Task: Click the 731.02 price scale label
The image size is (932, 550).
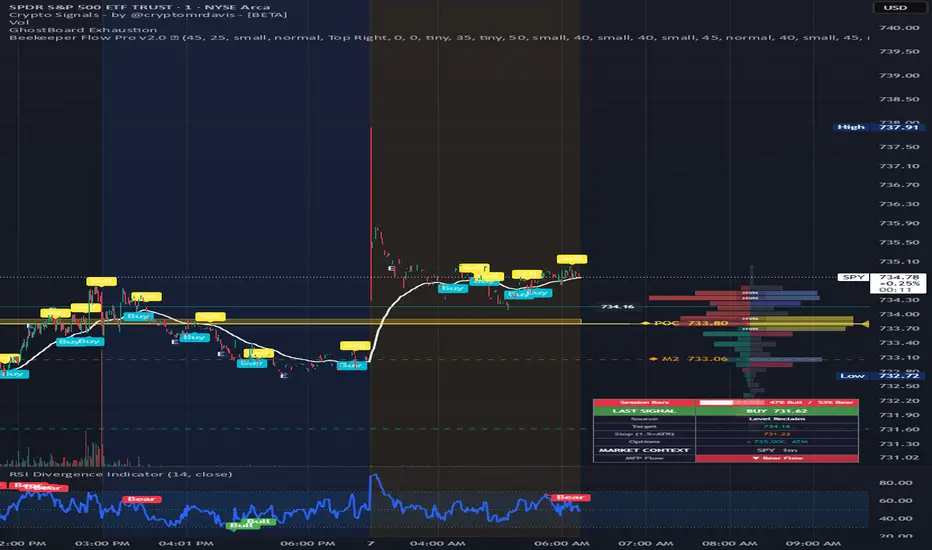Action: [899, 457]
